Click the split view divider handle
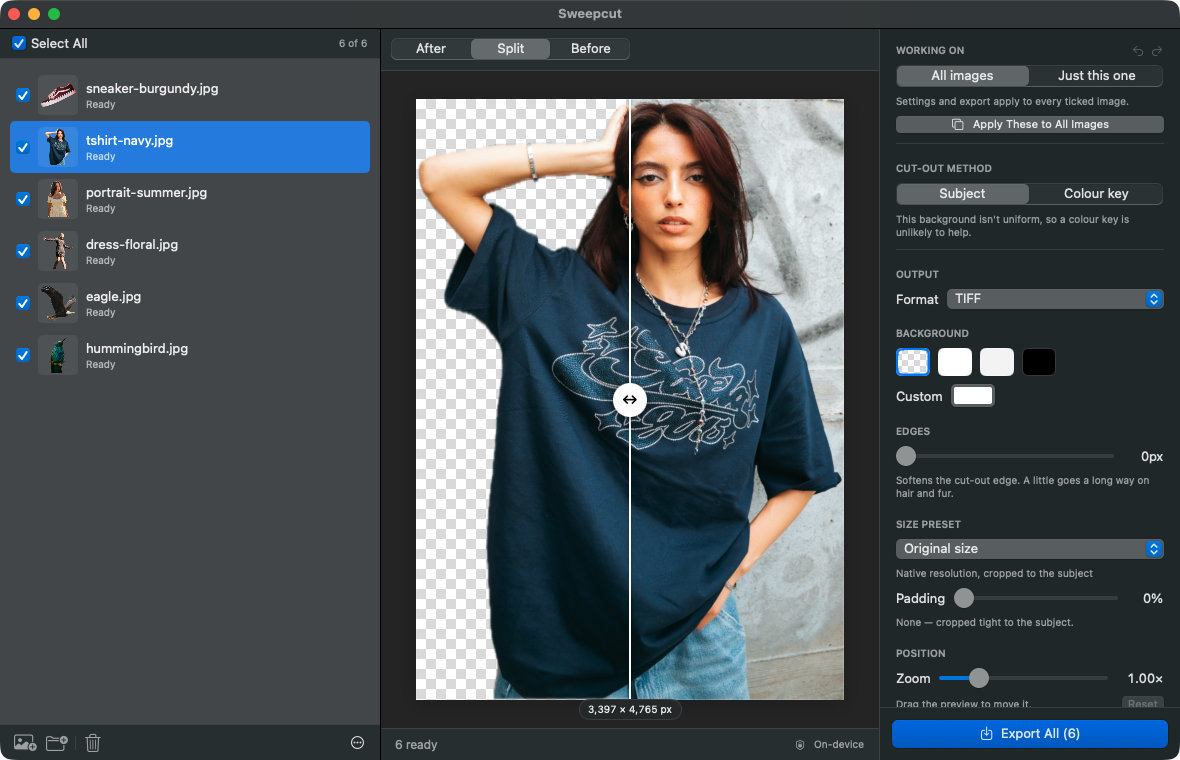This screenshot has width=1180, height=760. click(630, 400)
